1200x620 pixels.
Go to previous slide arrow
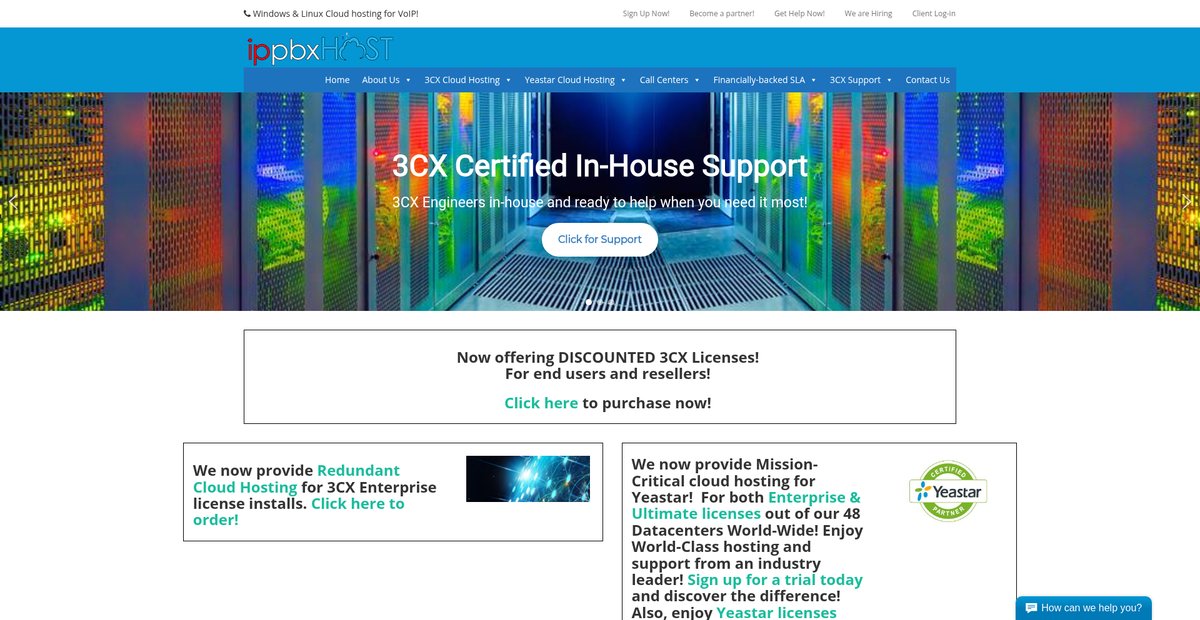point(13,202)
